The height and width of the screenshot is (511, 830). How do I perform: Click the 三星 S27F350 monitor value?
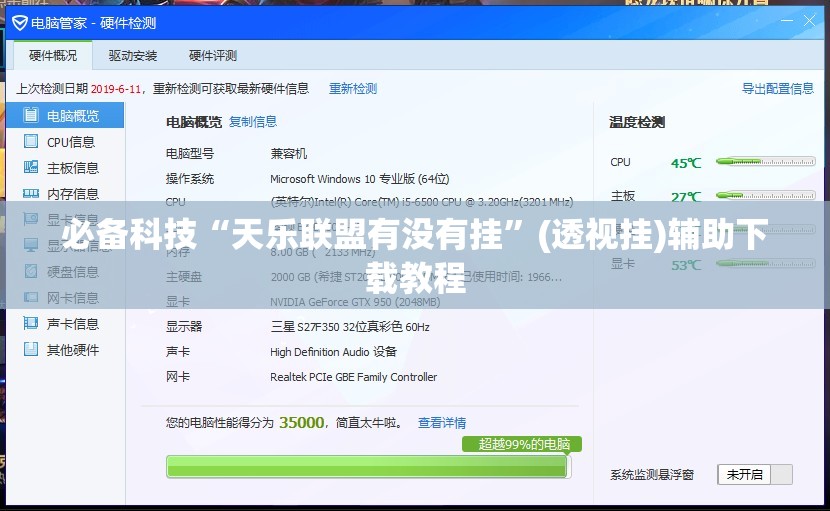(349, 327)
